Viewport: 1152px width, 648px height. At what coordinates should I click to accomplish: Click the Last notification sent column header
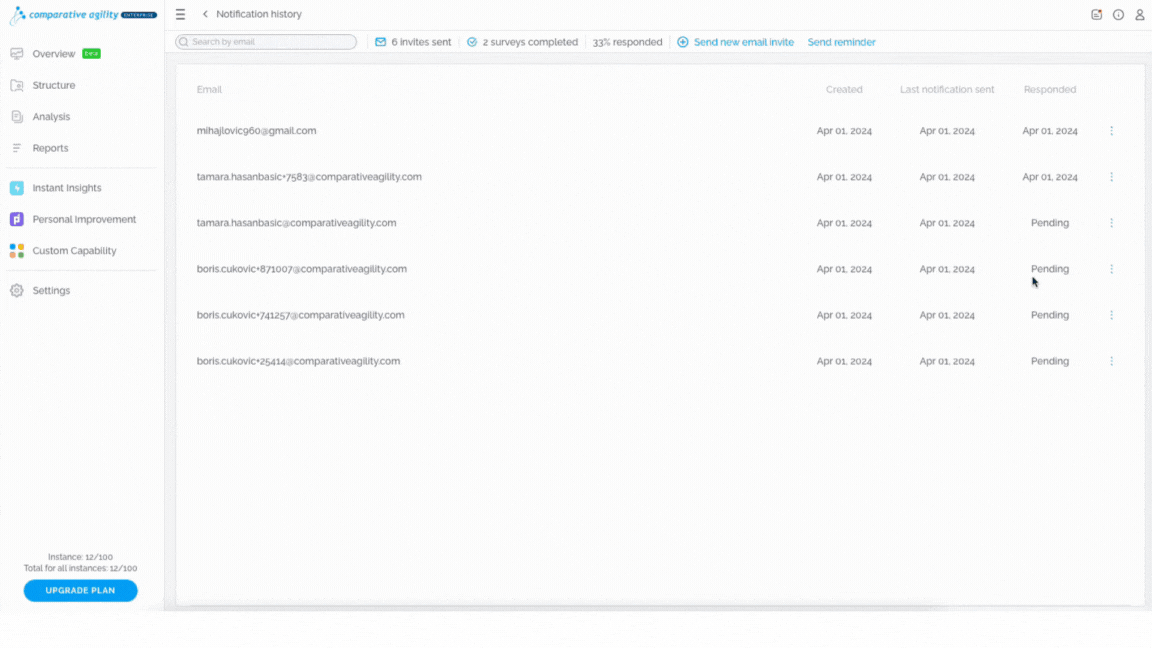click(x=947, y=90)
